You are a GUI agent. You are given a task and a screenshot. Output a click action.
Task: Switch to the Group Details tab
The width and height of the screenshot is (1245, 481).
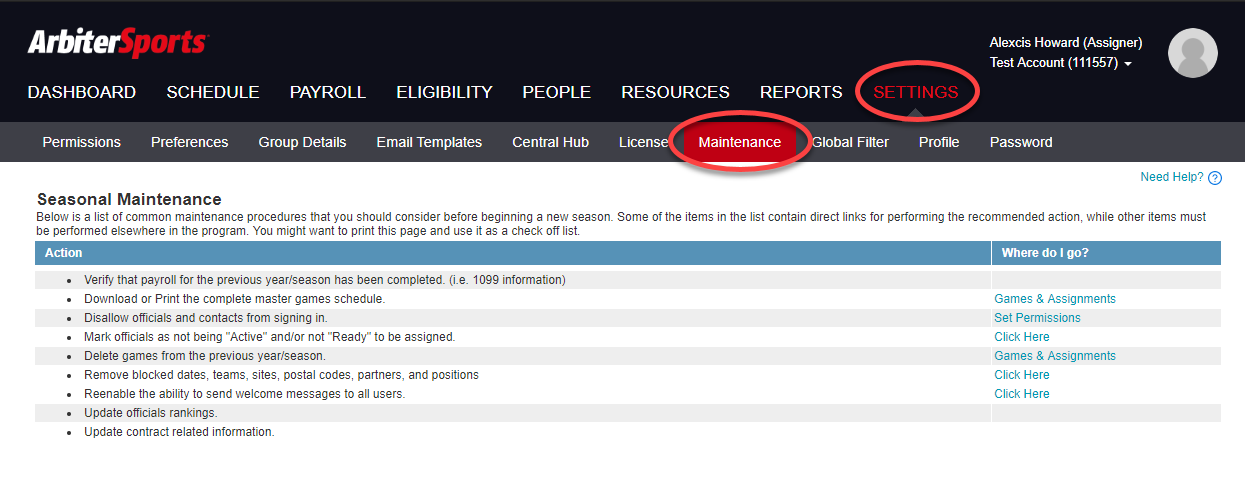[x=302, y=142]
